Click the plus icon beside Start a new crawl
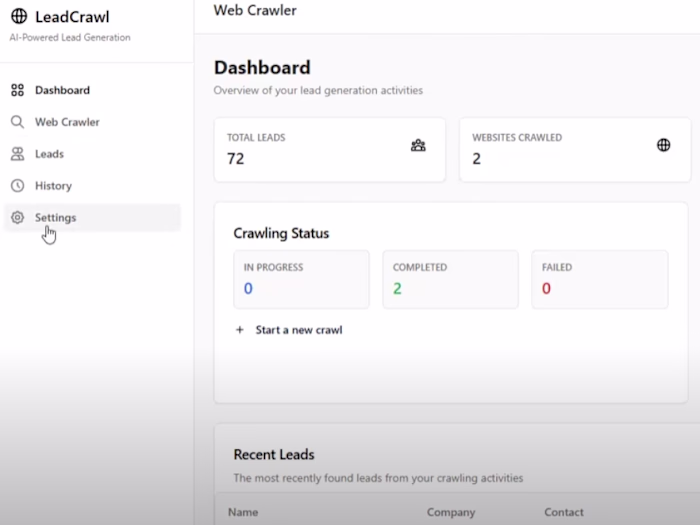Viewport: 700px width, 525px height. (239, 330)
